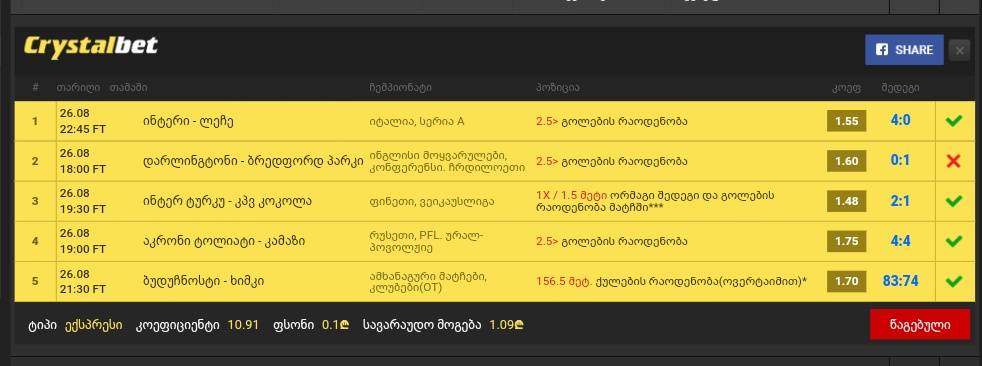Click date 26.08 18:00 FT
The height and width of the screenshot is (366, 982).
pyautogui.click(x=83, y=162)
